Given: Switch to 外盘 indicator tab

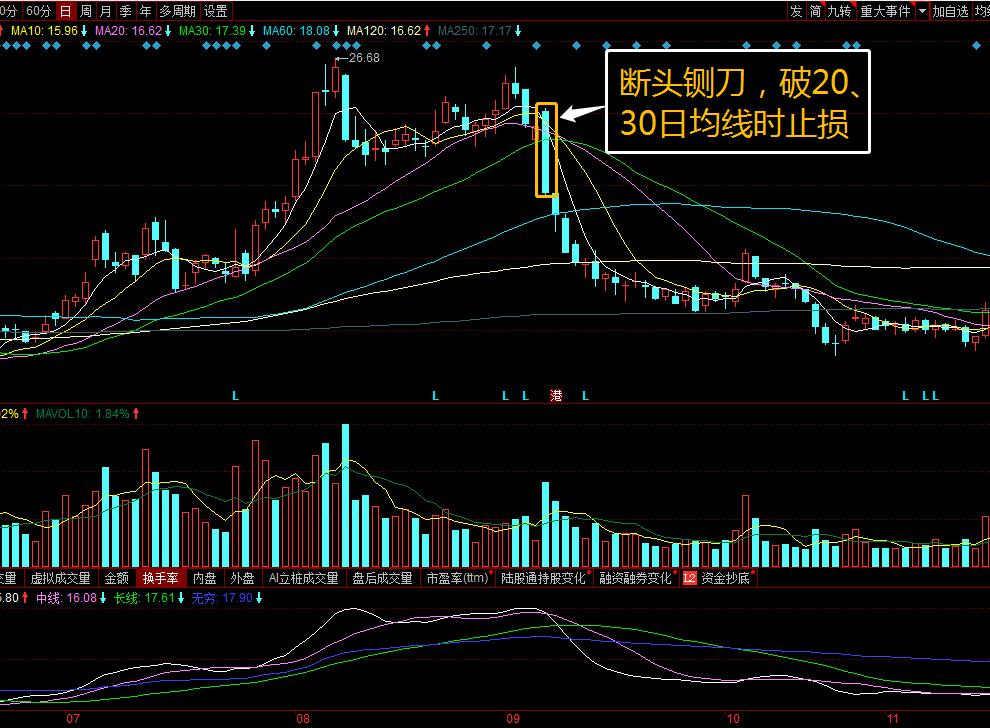Looking at the screenshot, I should click(242, 578).
